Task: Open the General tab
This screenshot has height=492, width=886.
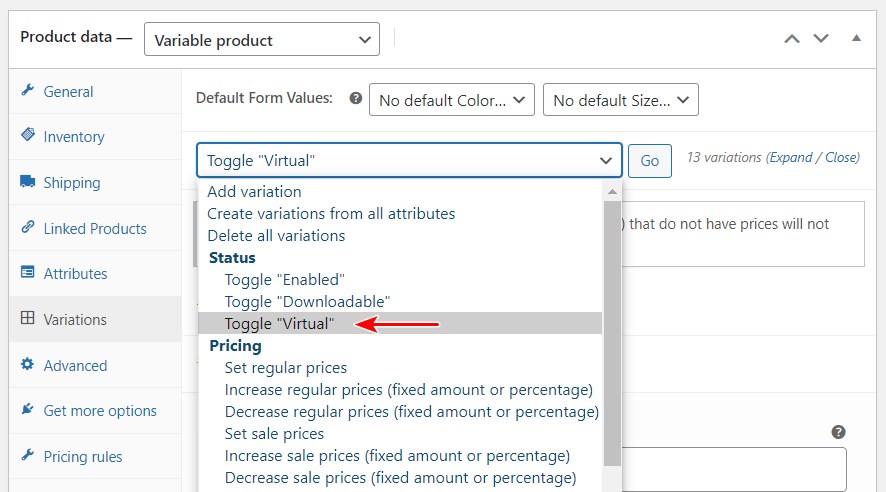Action: tap(95, 92)
